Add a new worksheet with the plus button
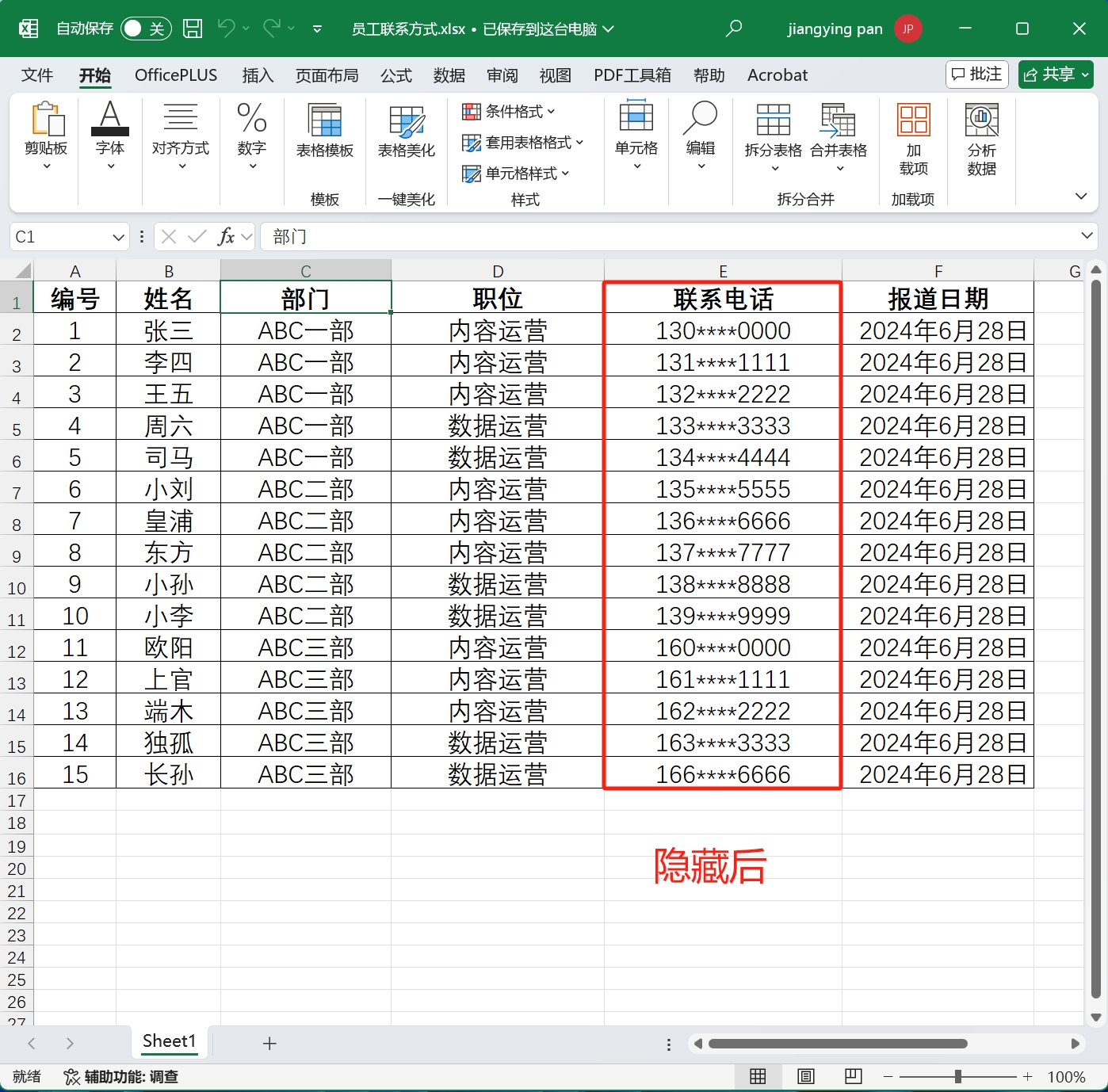1108x1092 pixels. pyautogui.click(x=269, y=1043)
